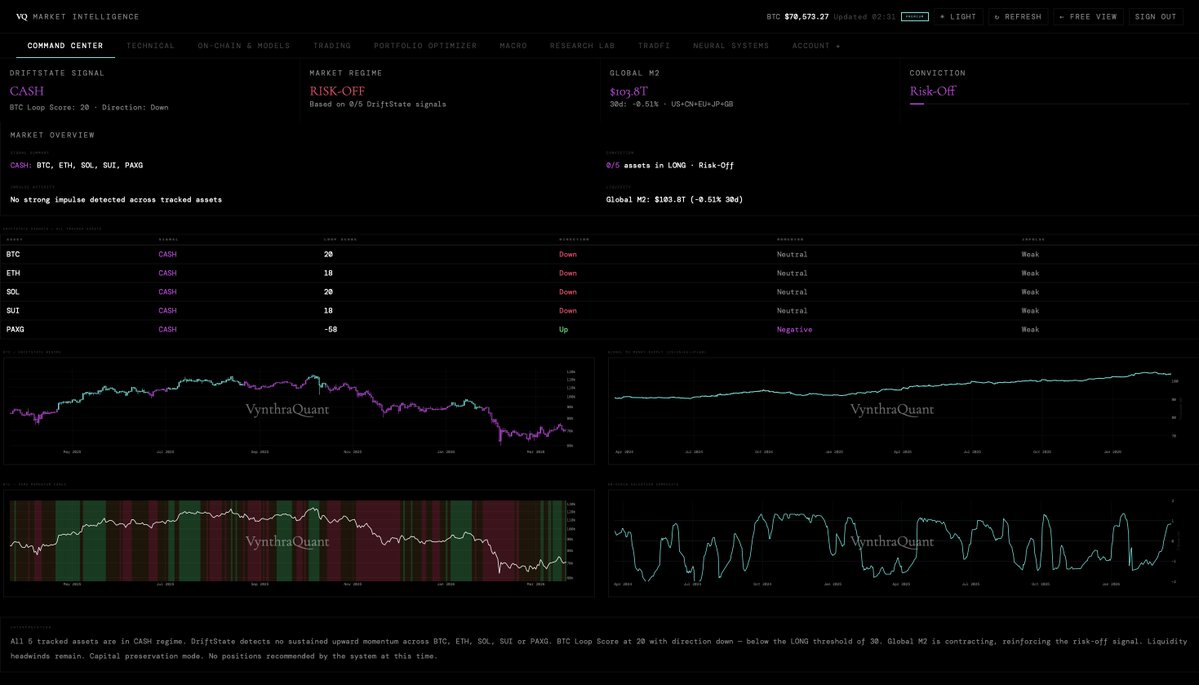Click the BTC Down direction cell

coord(567,254)
